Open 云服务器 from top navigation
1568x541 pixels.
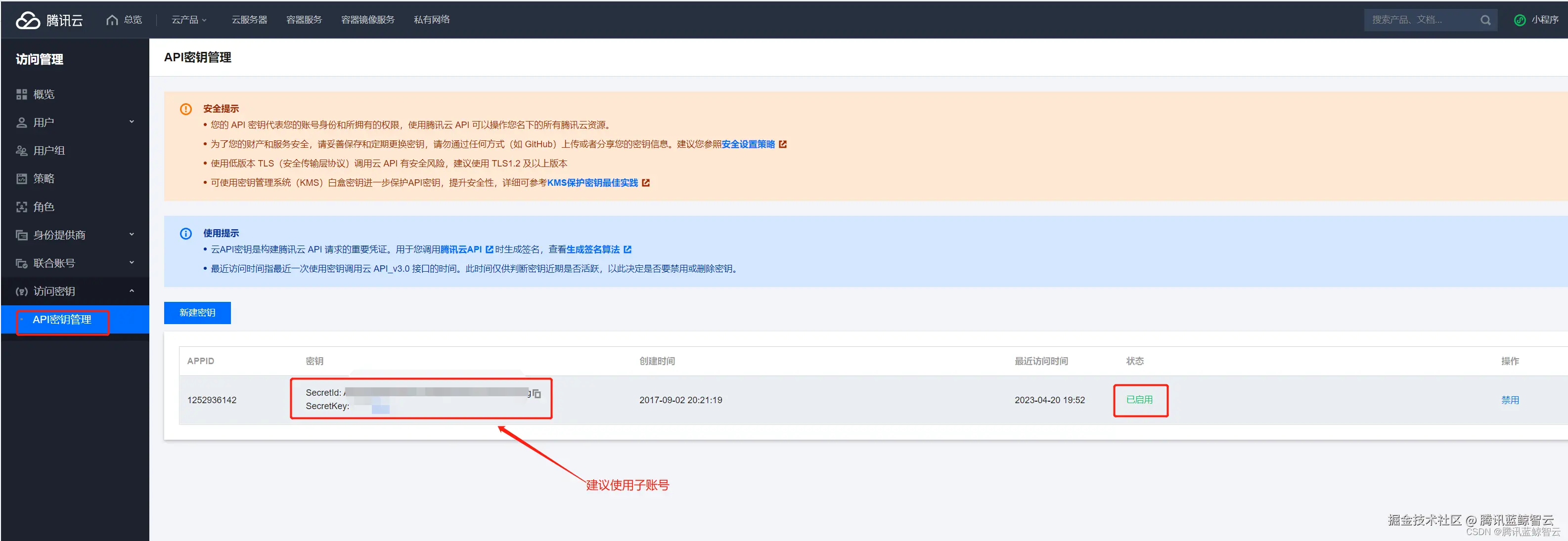point(249,20)
